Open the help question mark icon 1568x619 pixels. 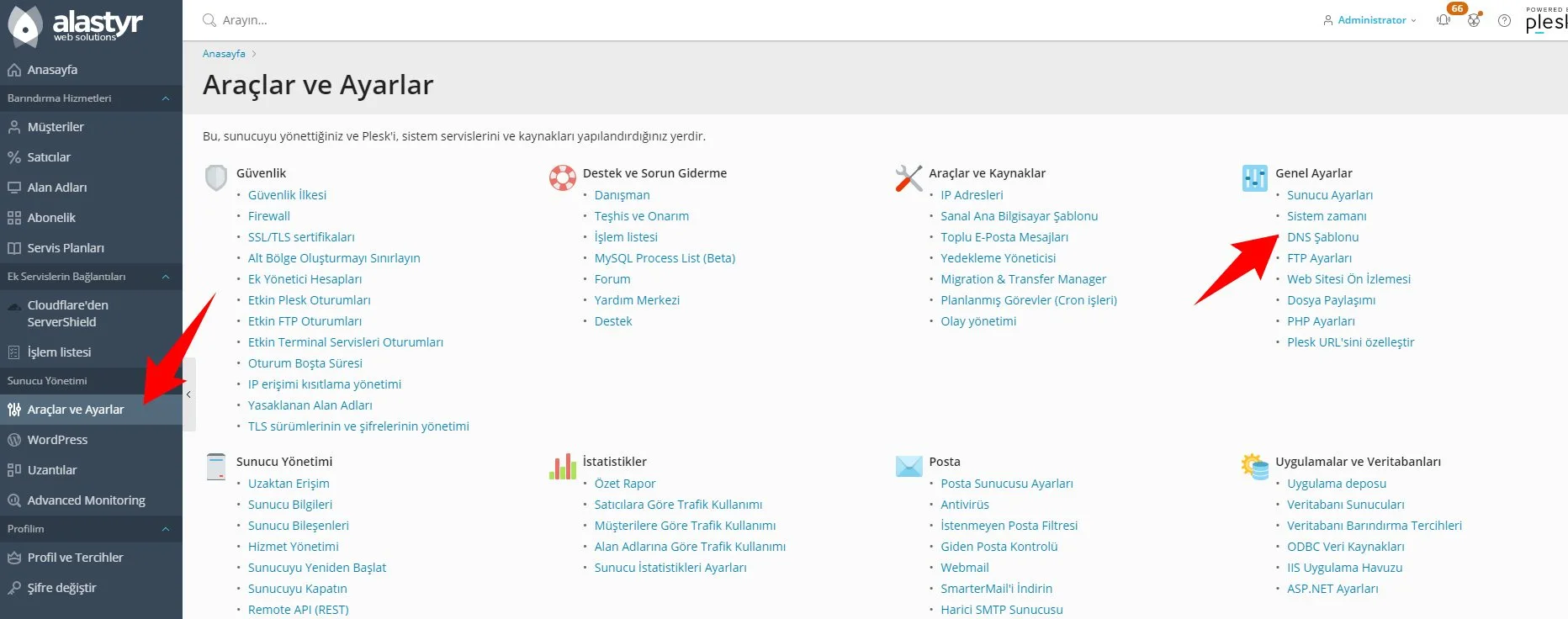pyautogui.click(x=1504, y=20)
